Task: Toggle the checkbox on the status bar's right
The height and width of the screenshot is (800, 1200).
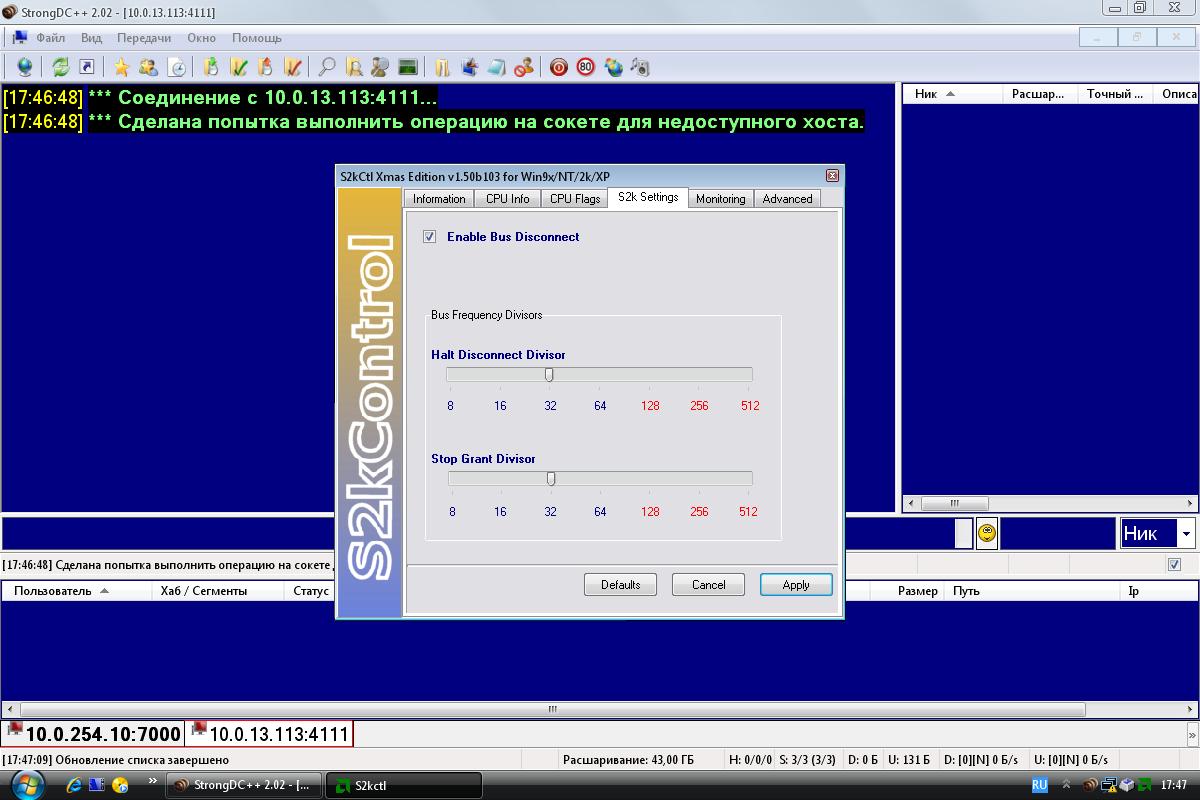Action: pyautogui.click(x=1175, y=565)
